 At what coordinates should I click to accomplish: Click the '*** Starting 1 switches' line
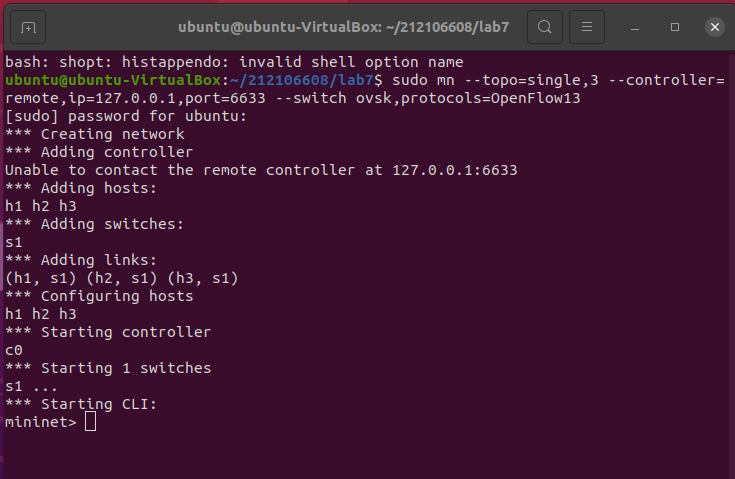pos(108,368)
